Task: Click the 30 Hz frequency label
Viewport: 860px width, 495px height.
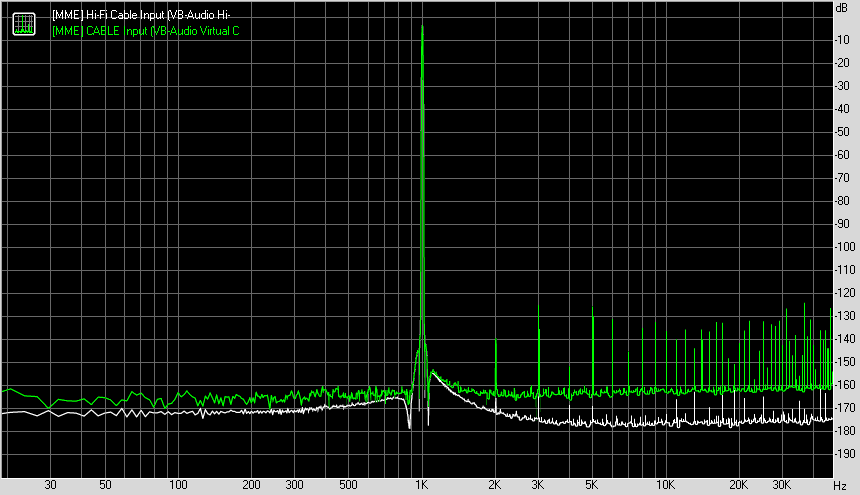Action: 50,485
